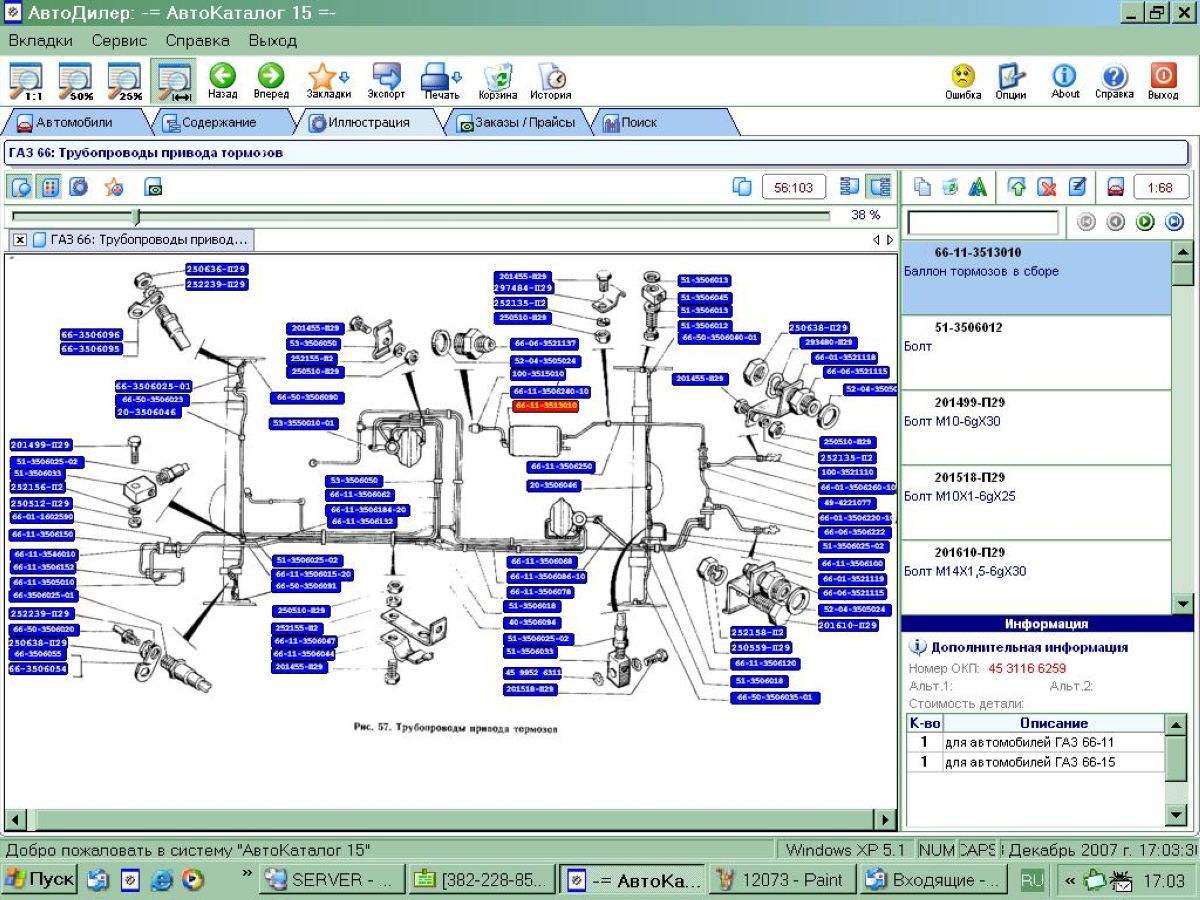Click the copy icon in parts panel toolbar
This screenshot has height=900, width=1200.
click(923, 187)
